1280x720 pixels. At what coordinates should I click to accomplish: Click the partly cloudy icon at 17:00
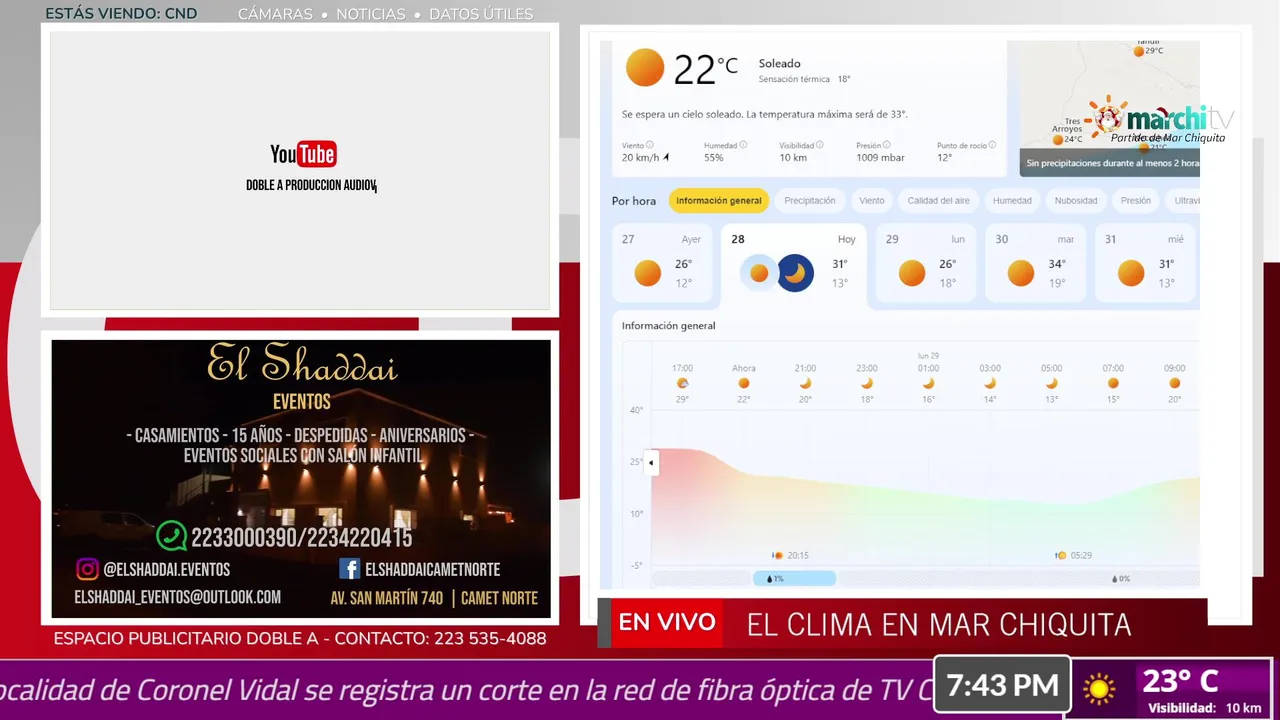[682, 383]
